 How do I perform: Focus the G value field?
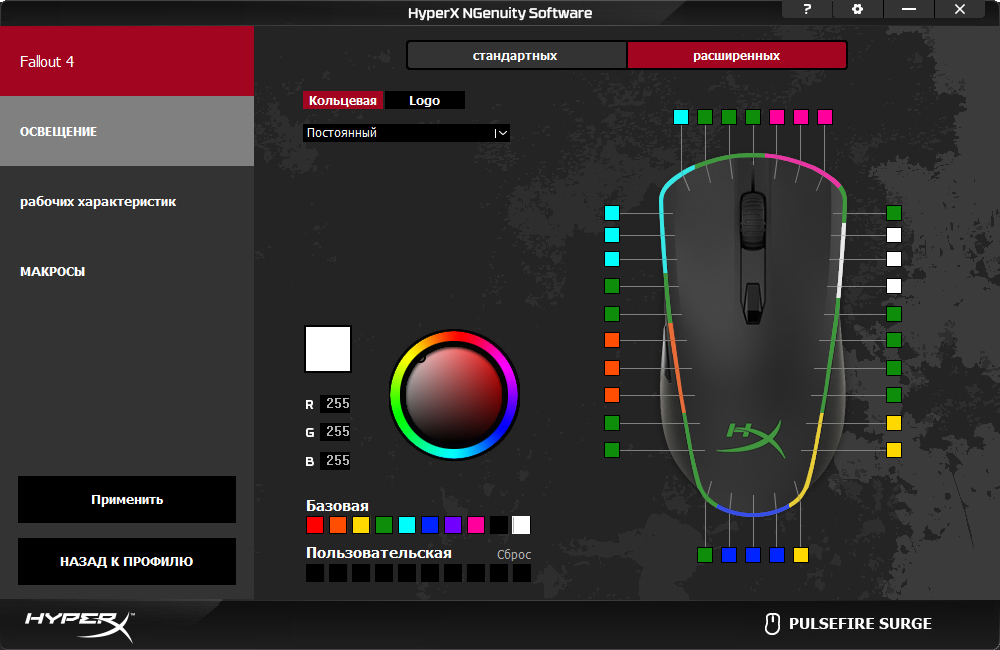coord(336,431)
